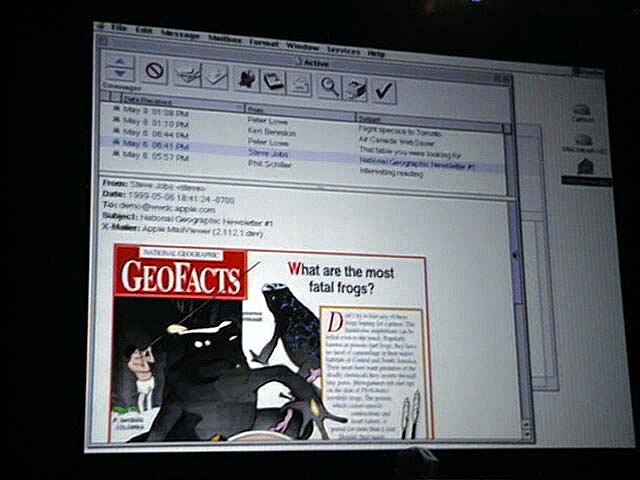
Task: Click the Subject: header line in message body
Action: (187, 220)
